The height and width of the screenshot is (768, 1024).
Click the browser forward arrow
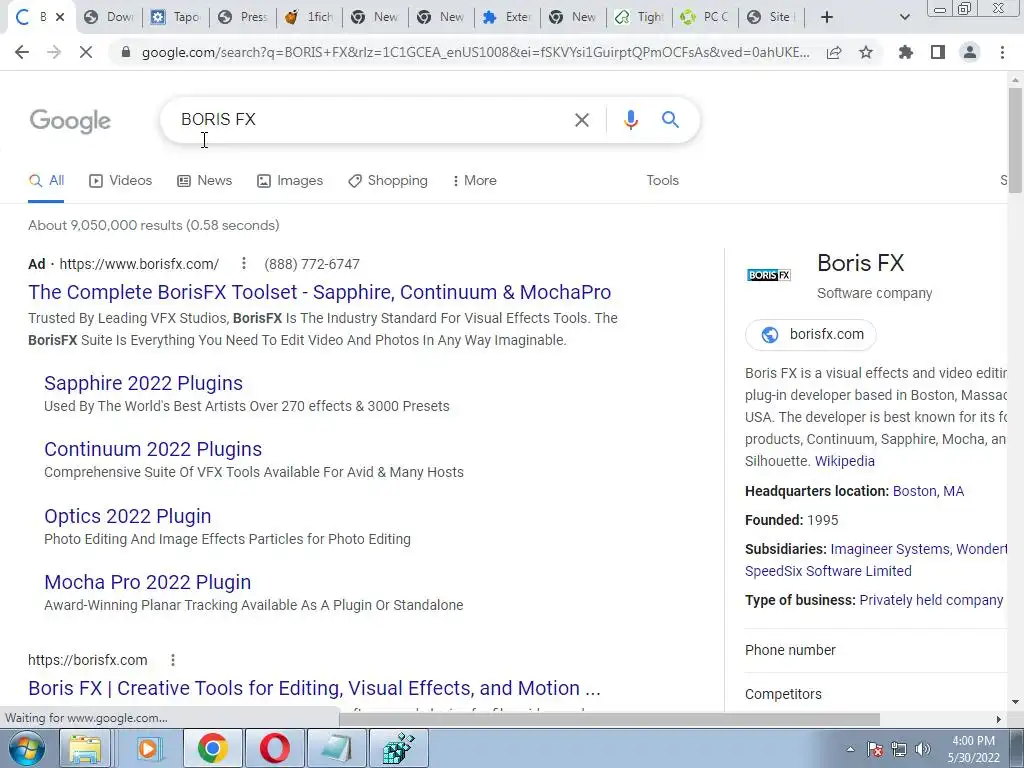click(x=54, y=52)
